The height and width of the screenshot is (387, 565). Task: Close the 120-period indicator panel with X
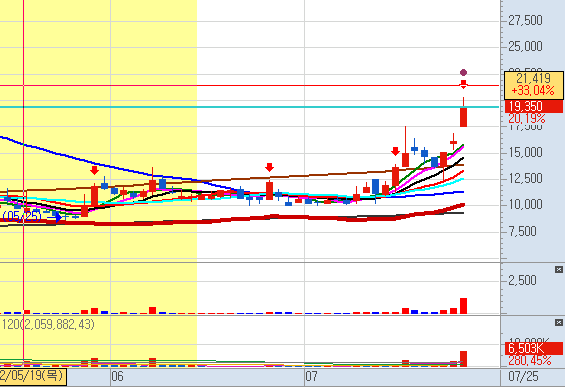559,322
